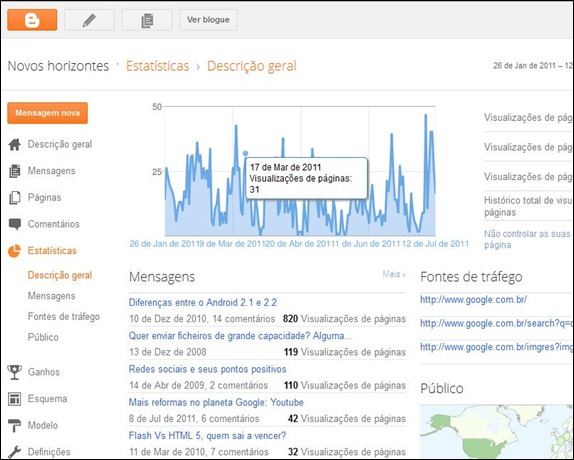
Task: Go to Páginas in the sidebar
Action: (x=44, y=198)
